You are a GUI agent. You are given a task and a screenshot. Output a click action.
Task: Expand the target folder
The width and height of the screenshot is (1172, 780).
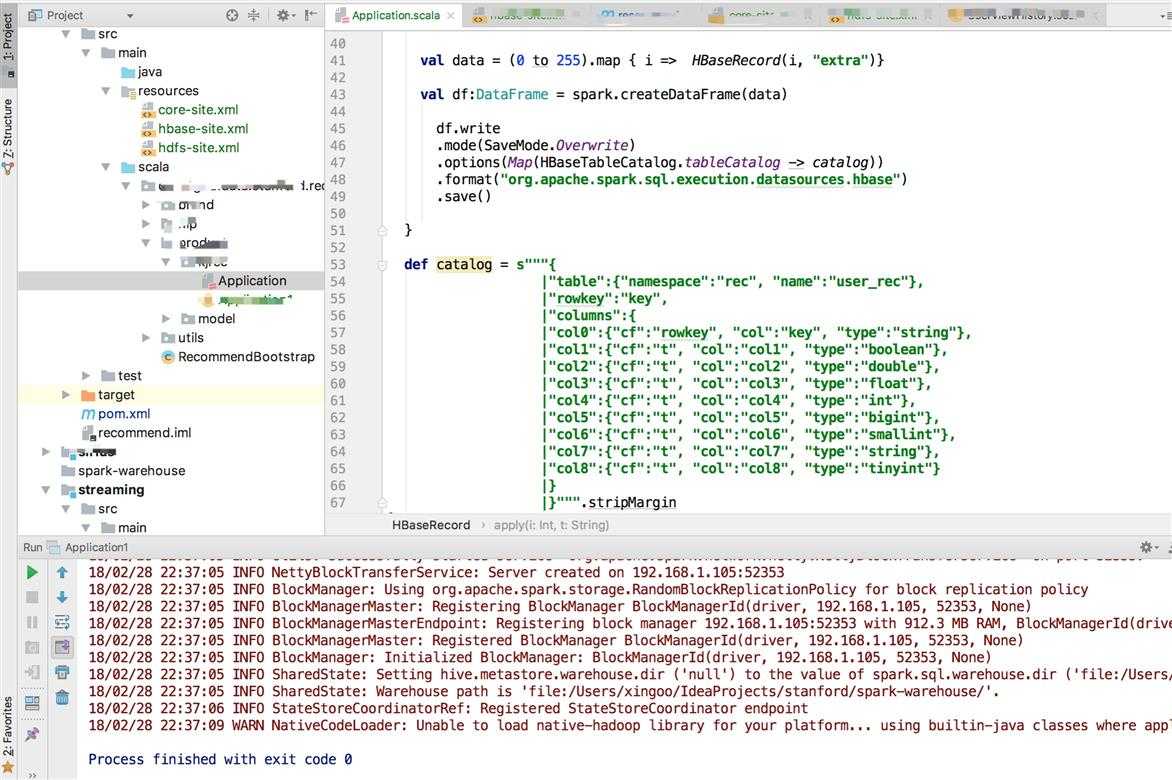(x=66, y=394)
